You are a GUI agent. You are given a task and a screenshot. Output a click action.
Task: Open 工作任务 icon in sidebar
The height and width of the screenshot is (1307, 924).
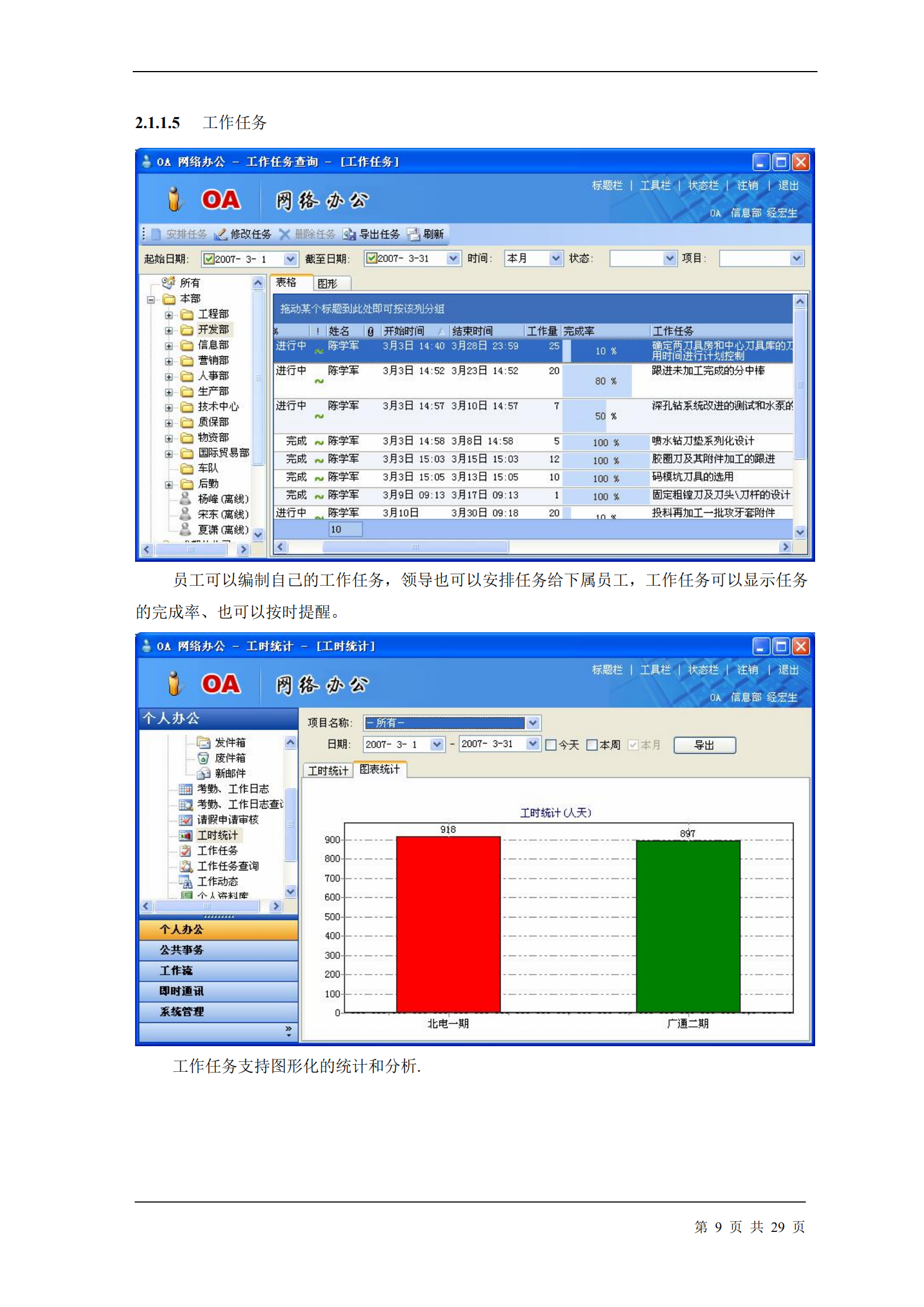click(185, 851)
